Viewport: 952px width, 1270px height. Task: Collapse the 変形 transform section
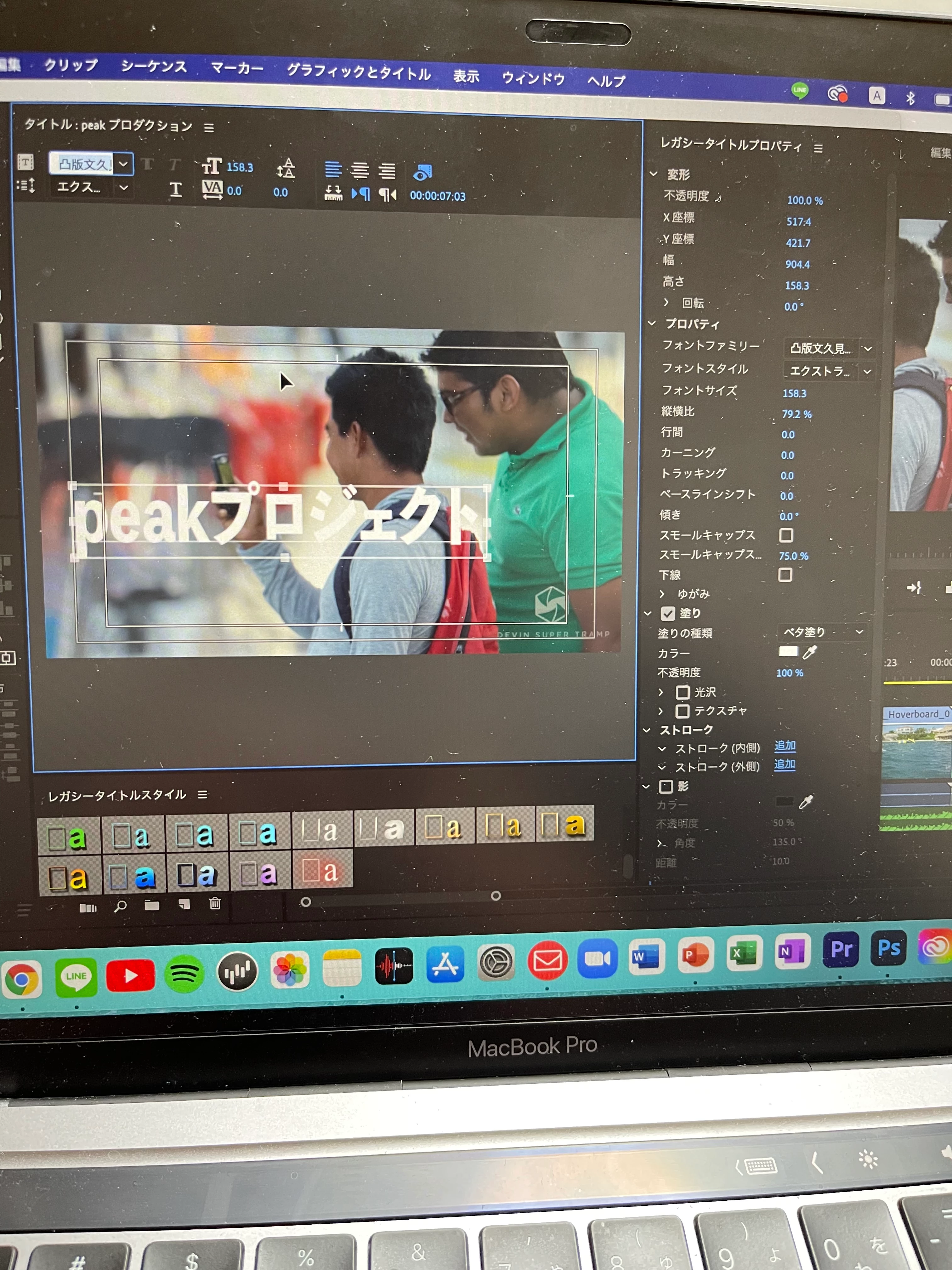[653, 173]
